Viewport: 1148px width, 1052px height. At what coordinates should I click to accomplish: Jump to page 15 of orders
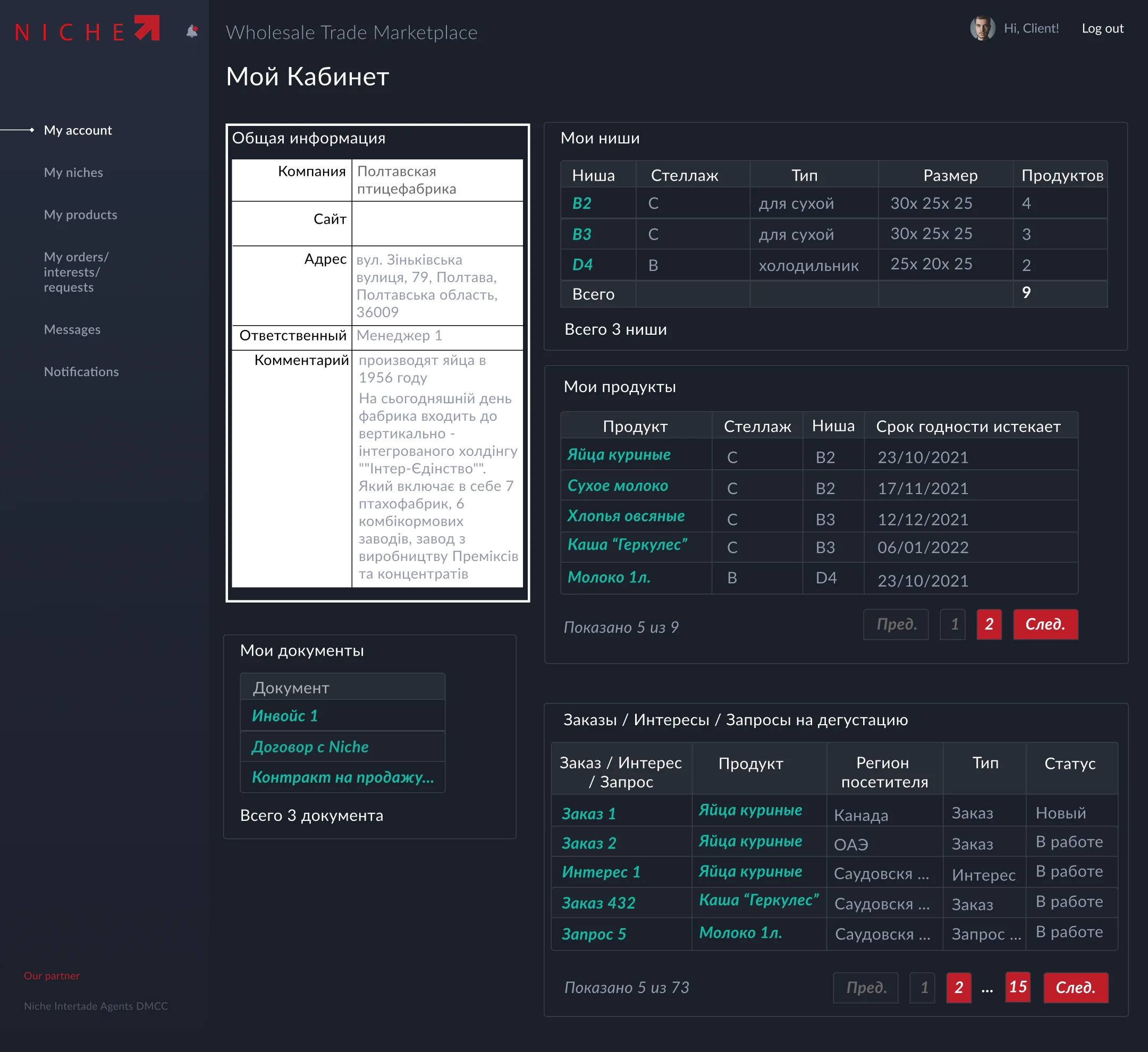pos(1017,987)
